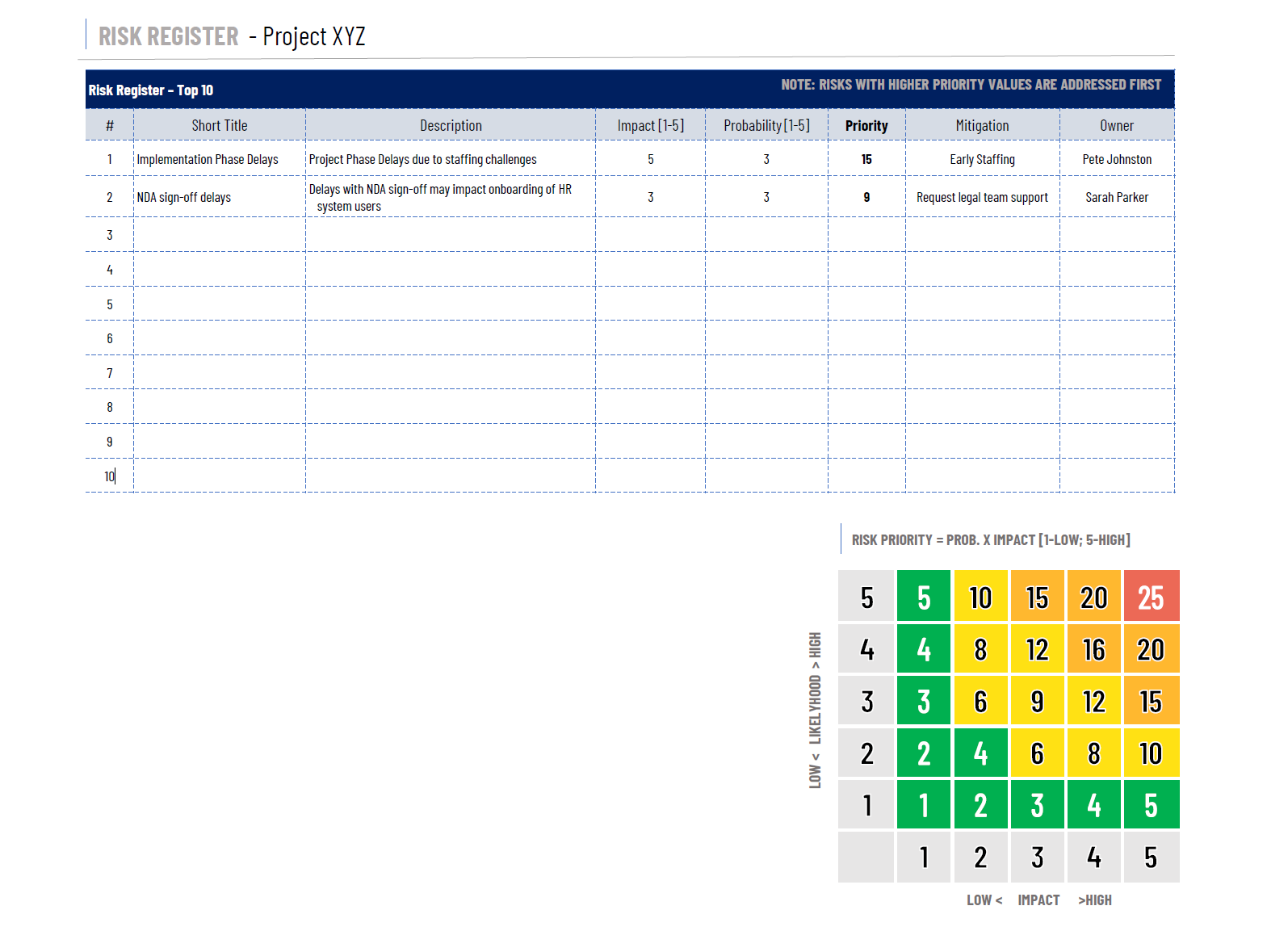Image resolution: width=1267 pixels, height=952 pixels.
Task: Select the RISK REGISTER Project XYZ page title
Action: click(232, 36)
